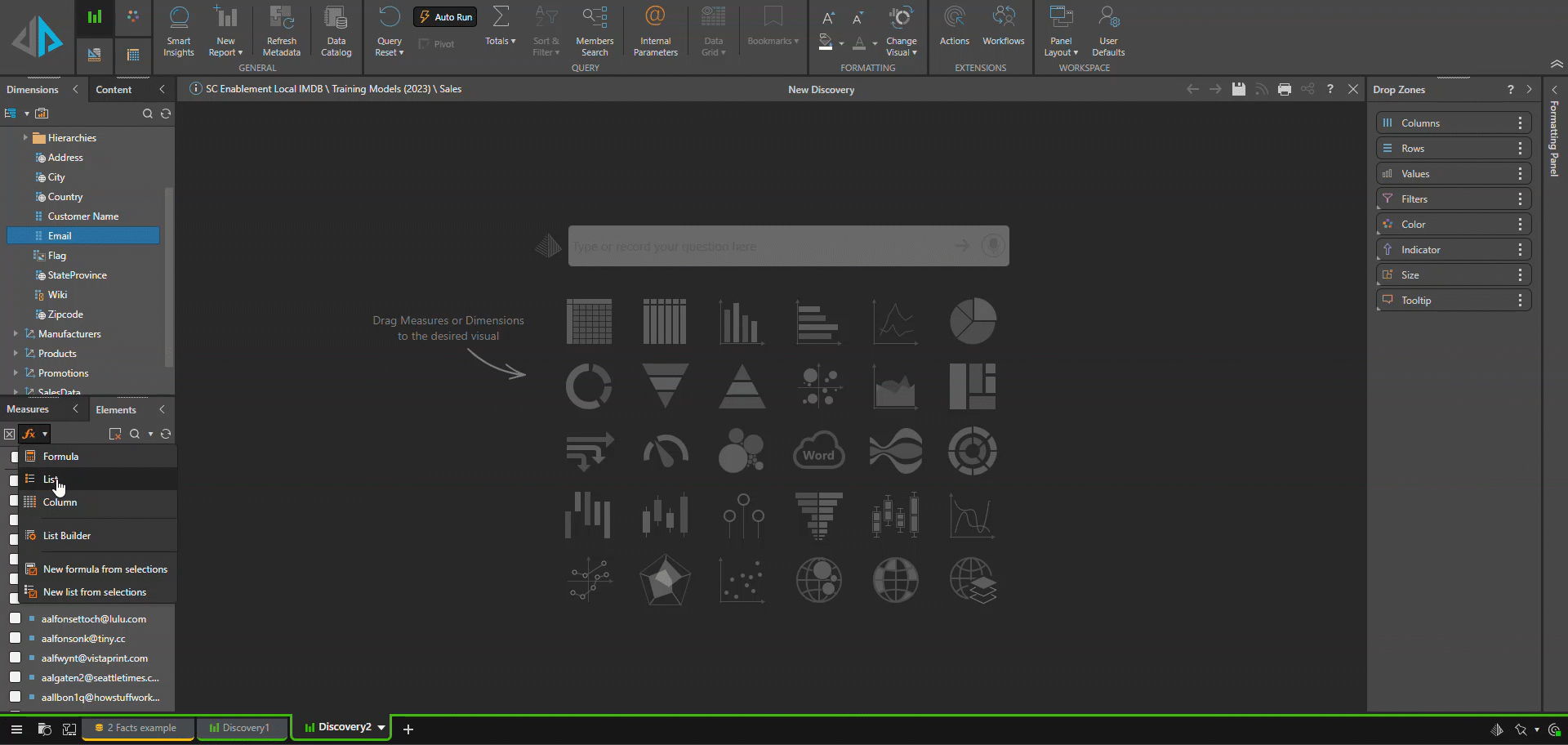Image resolution: width=1568 pixels, height=745 pixels.
Task: Check the aalfwynt@vistaprint.com checkbox
Action: click(x=15, y=658)
